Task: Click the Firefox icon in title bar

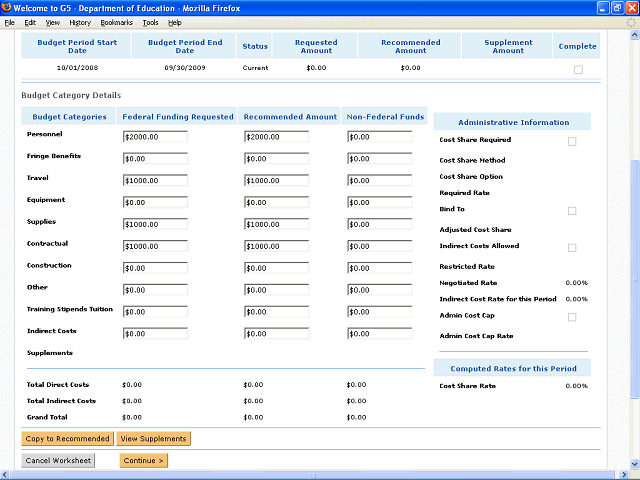Action: coord(7,7)
